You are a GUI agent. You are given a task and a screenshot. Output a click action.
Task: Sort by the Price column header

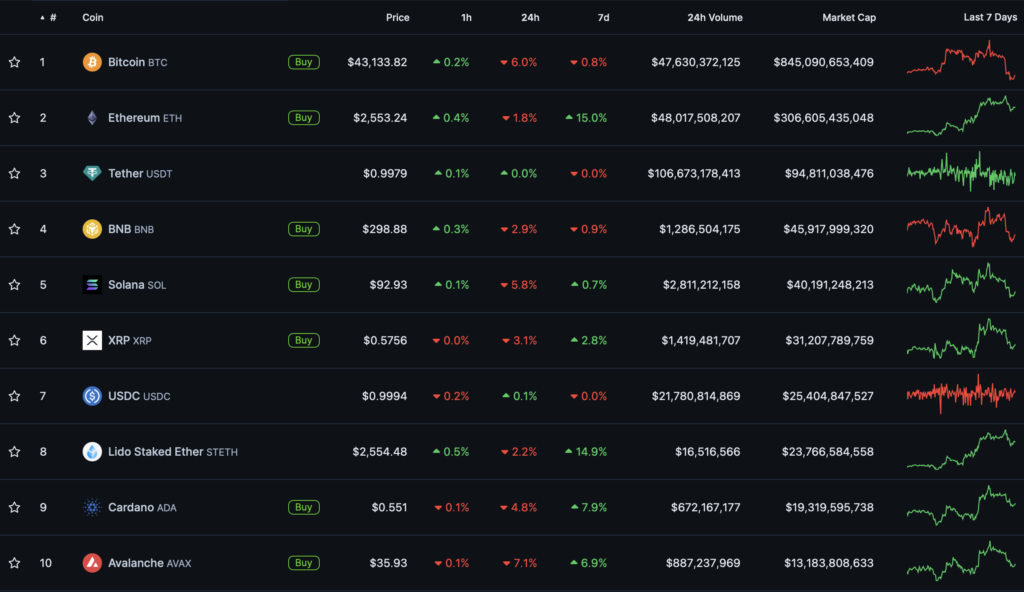coord(397,18)
